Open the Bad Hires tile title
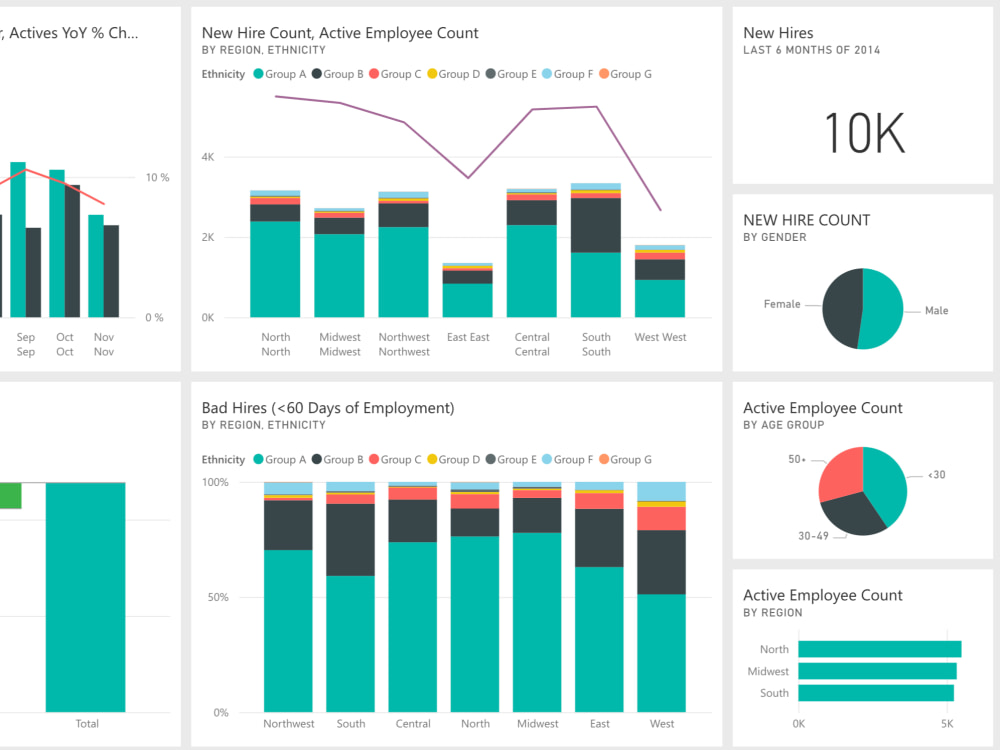 (327, 407)
